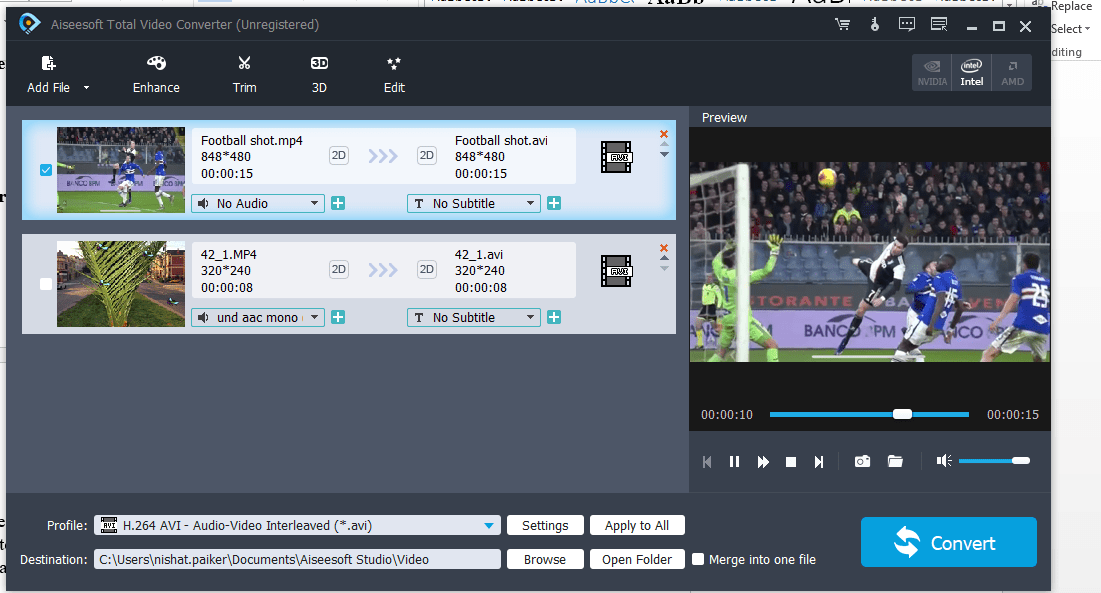This screenshot has width=1101, height=593.
Task: Jump to previous frame in preview
Action: [707, 462]
